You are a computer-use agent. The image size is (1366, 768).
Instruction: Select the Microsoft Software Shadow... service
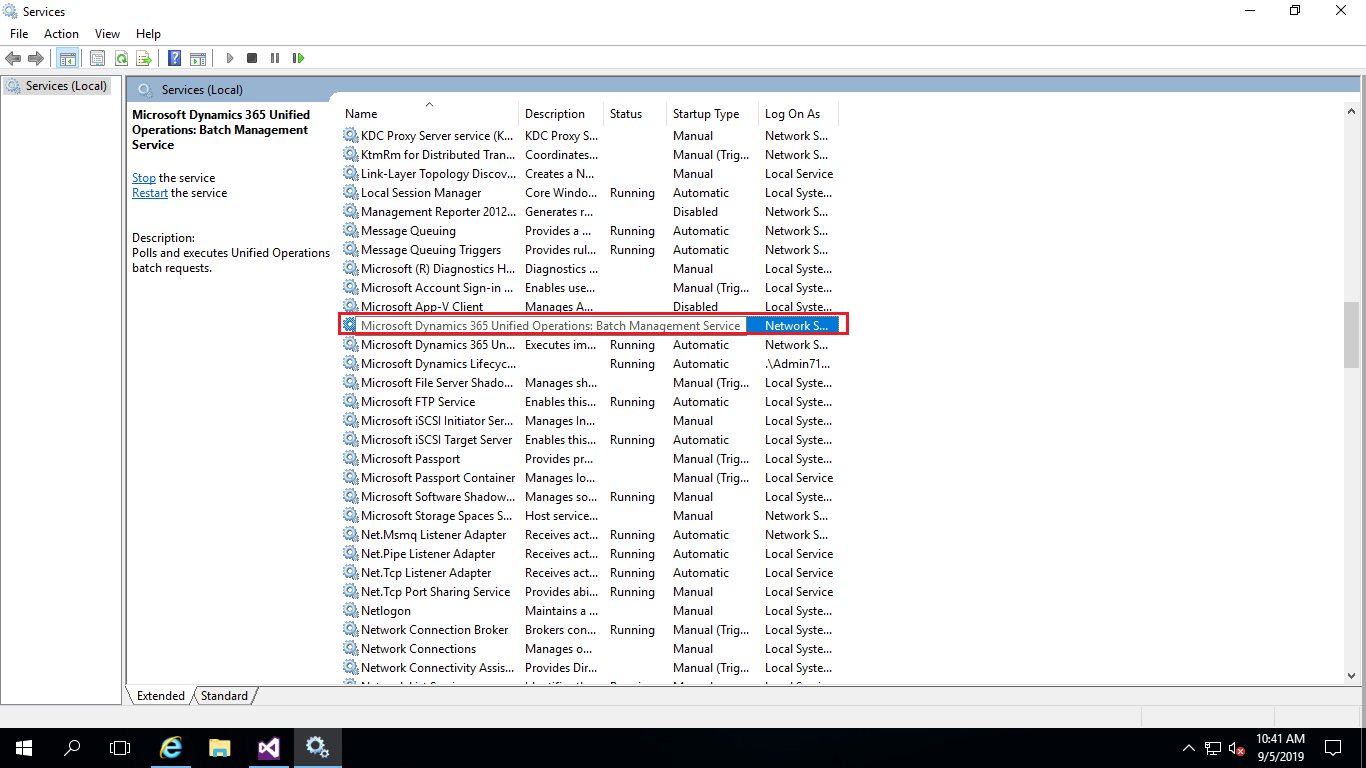click(438, 497)
